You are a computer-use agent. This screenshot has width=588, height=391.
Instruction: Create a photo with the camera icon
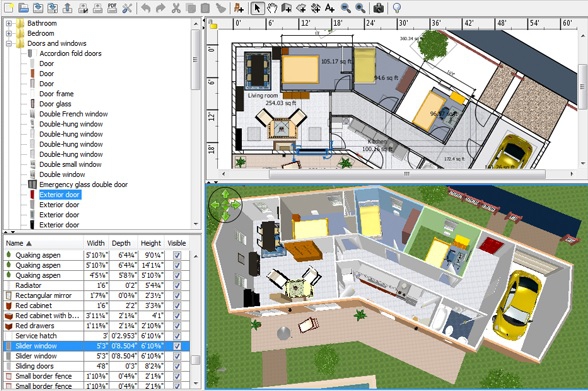378,7
